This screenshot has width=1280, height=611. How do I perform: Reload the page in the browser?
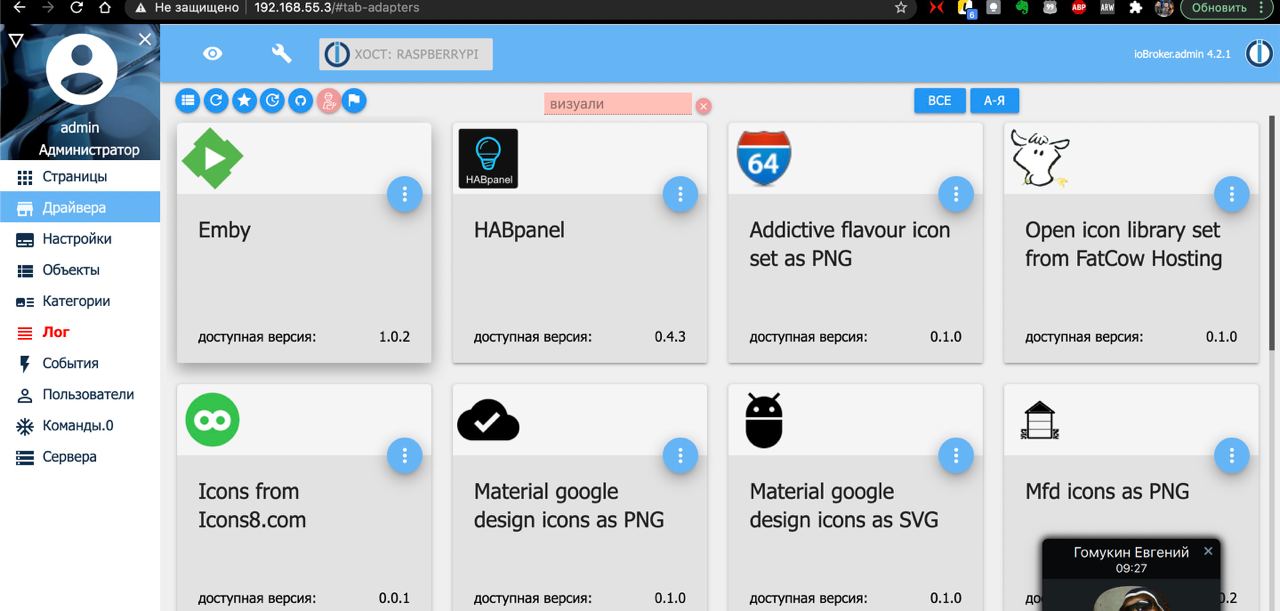(76, 7)
